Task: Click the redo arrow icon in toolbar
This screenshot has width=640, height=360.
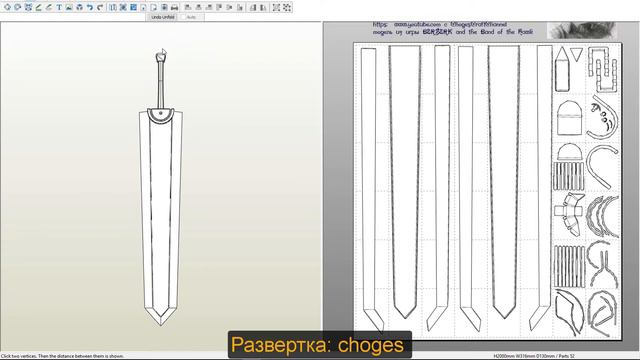Action: click(100, 7)
